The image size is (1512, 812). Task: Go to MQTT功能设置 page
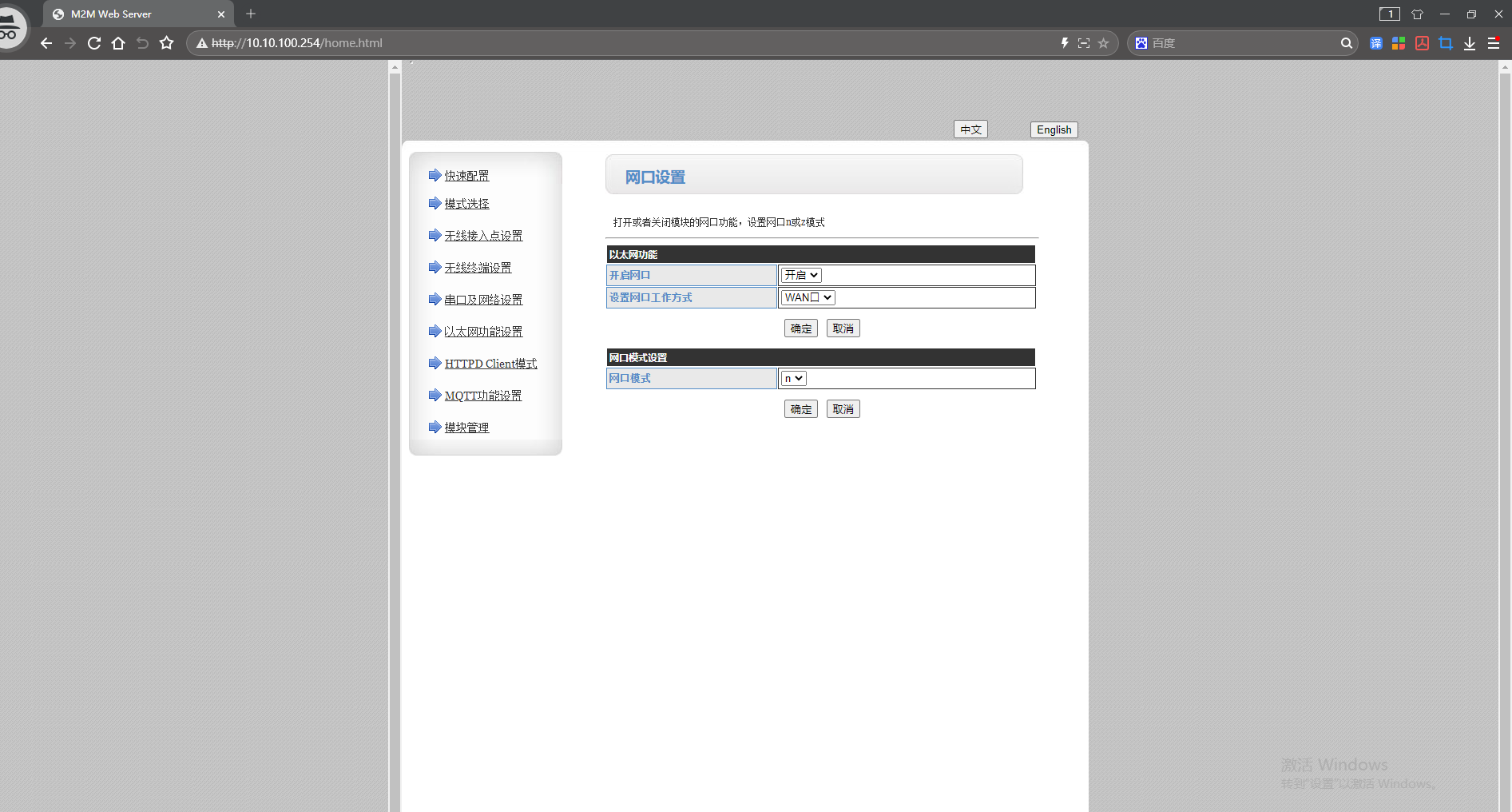click(482, 396)
